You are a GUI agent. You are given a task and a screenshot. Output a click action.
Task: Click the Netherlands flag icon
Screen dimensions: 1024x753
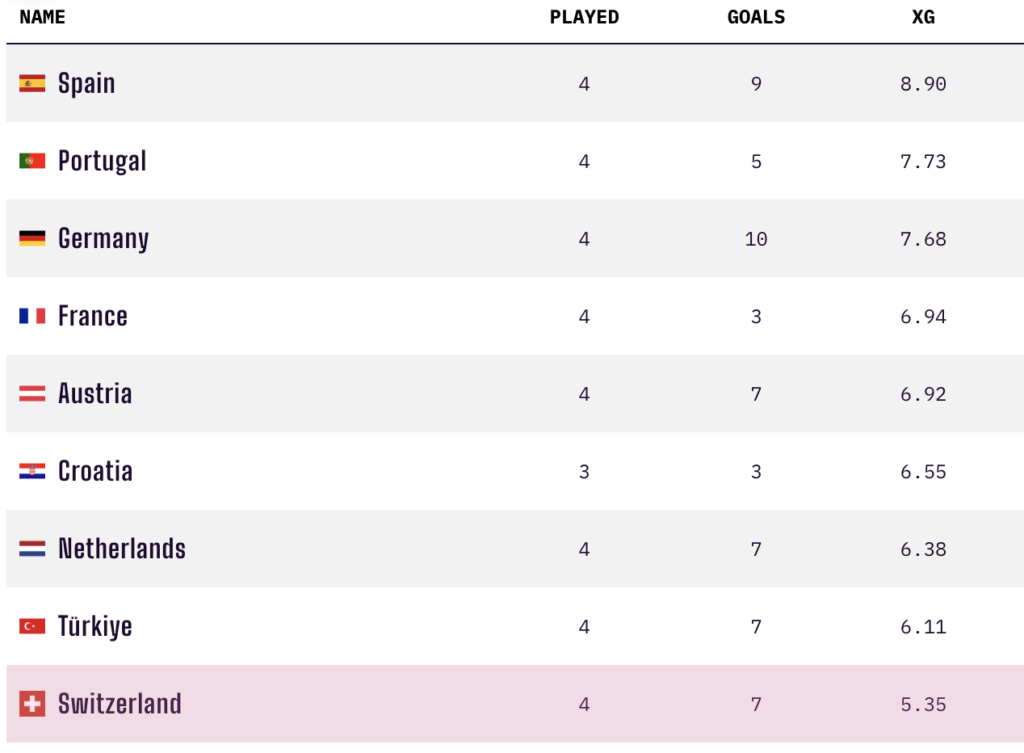click(32, 549)
